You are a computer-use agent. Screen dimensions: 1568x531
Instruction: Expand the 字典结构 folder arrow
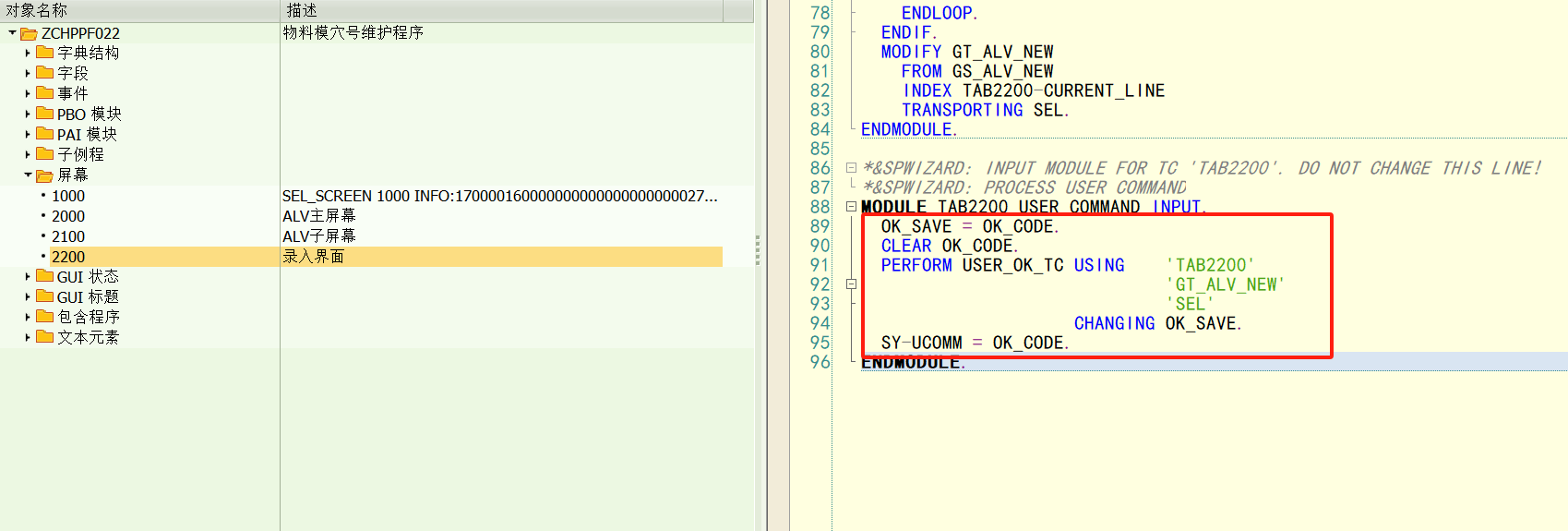[x=28, y=53]
